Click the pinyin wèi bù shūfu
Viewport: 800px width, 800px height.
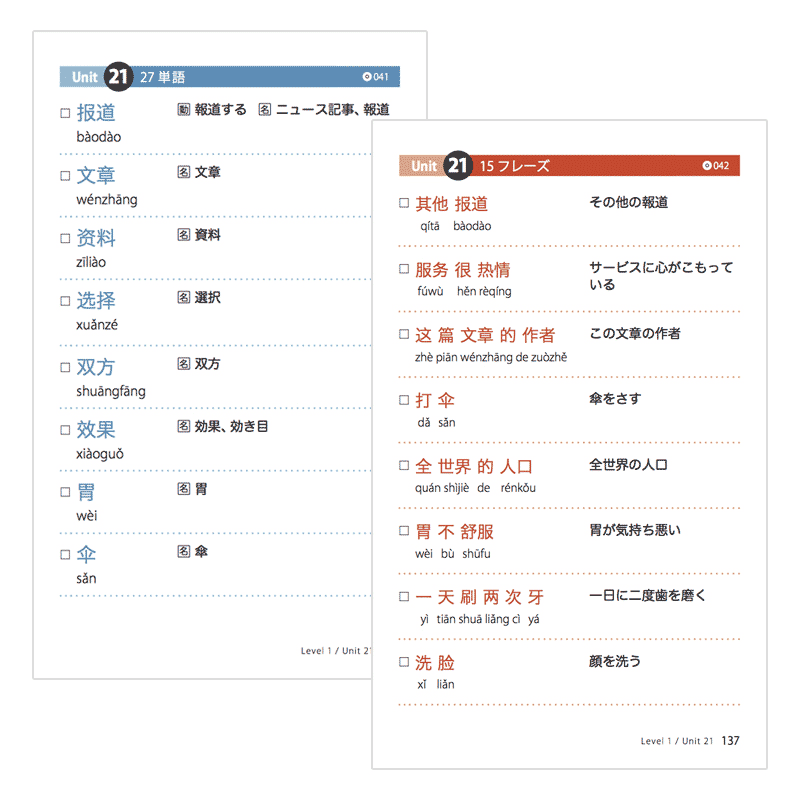[x=453, y=554]
